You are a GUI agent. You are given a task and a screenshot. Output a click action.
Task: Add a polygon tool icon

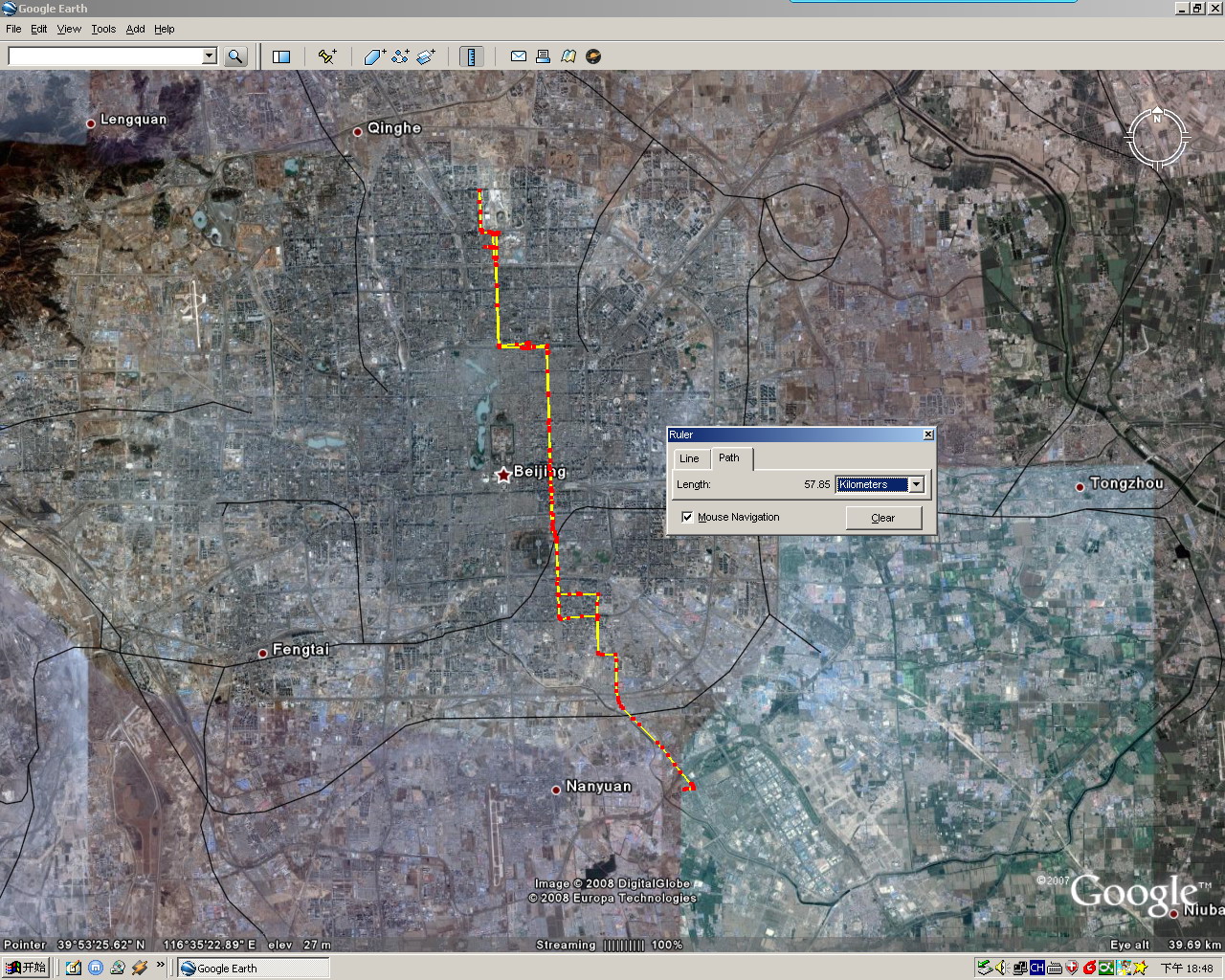tap(374, 56)
